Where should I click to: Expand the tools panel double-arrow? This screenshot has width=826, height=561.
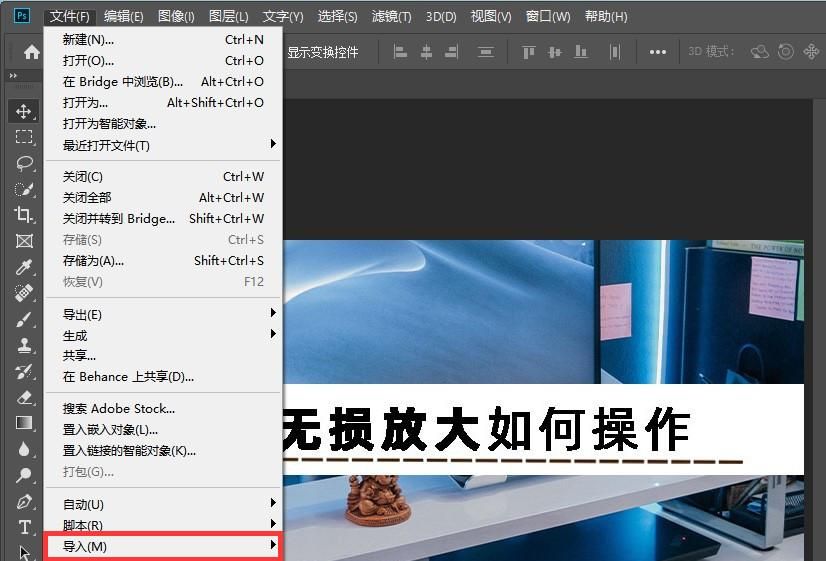pos(13,76)
